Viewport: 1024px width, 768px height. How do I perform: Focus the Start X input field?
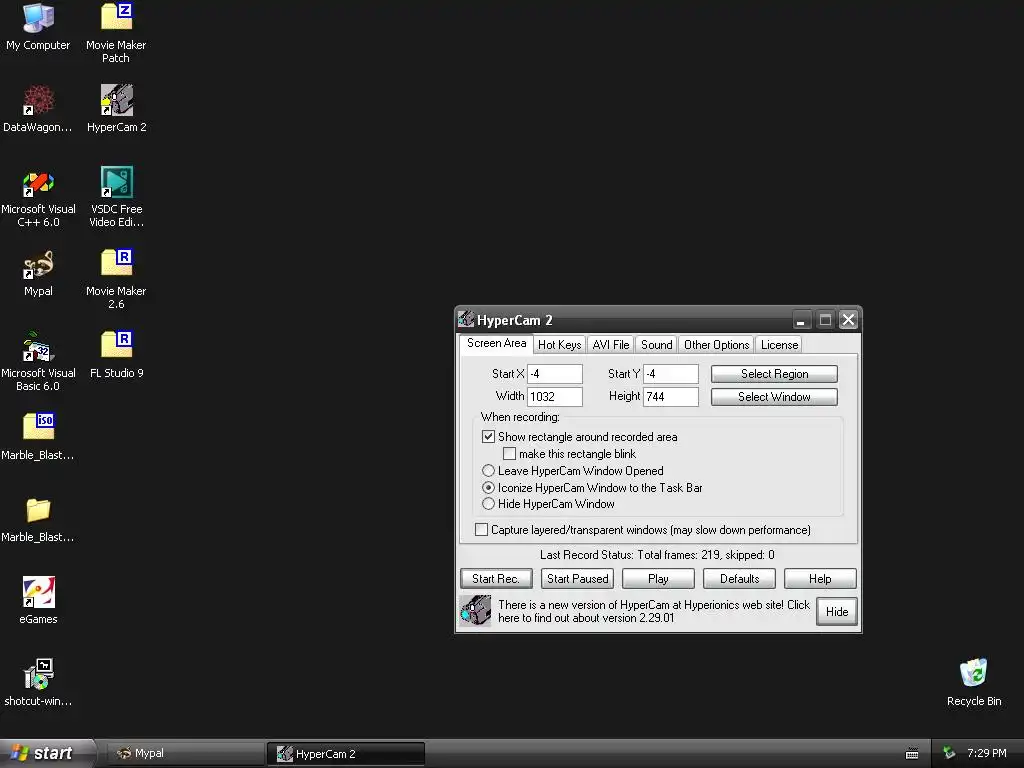554,374
